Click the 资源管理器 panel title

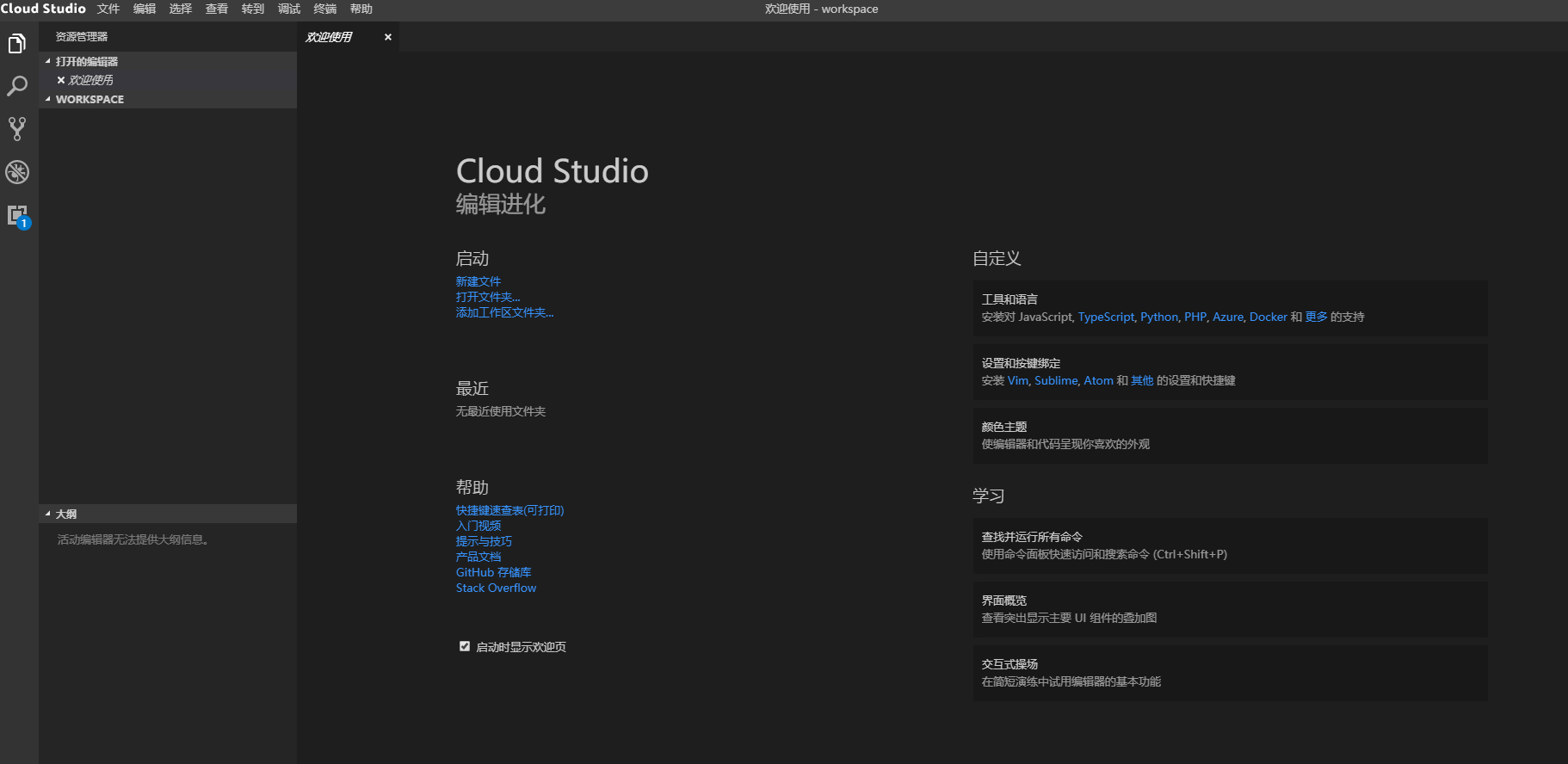(82, 37)
